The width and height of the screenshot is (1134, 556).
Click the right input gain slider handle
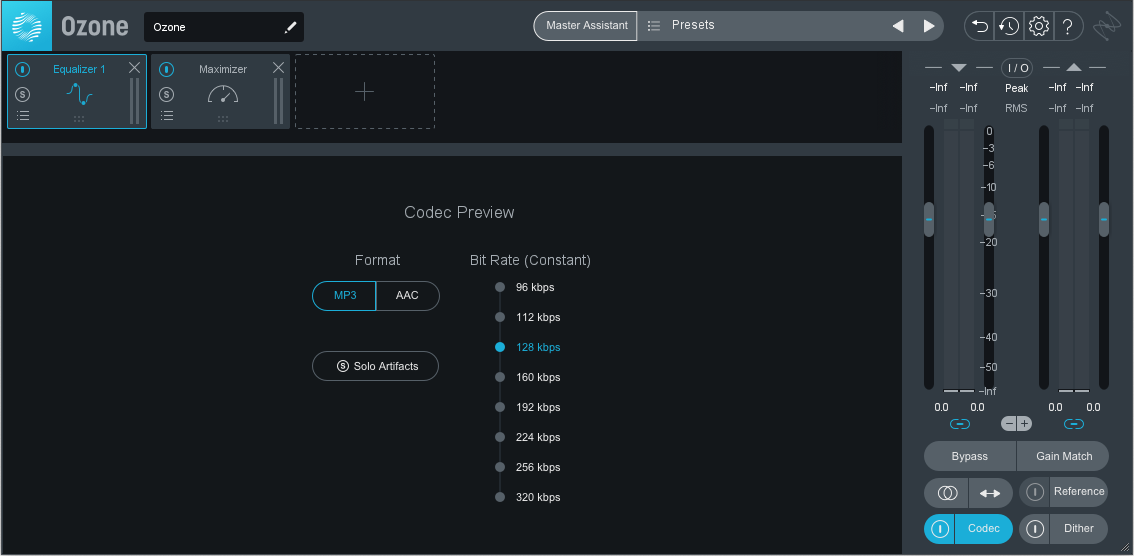click(x=989, y=219)
